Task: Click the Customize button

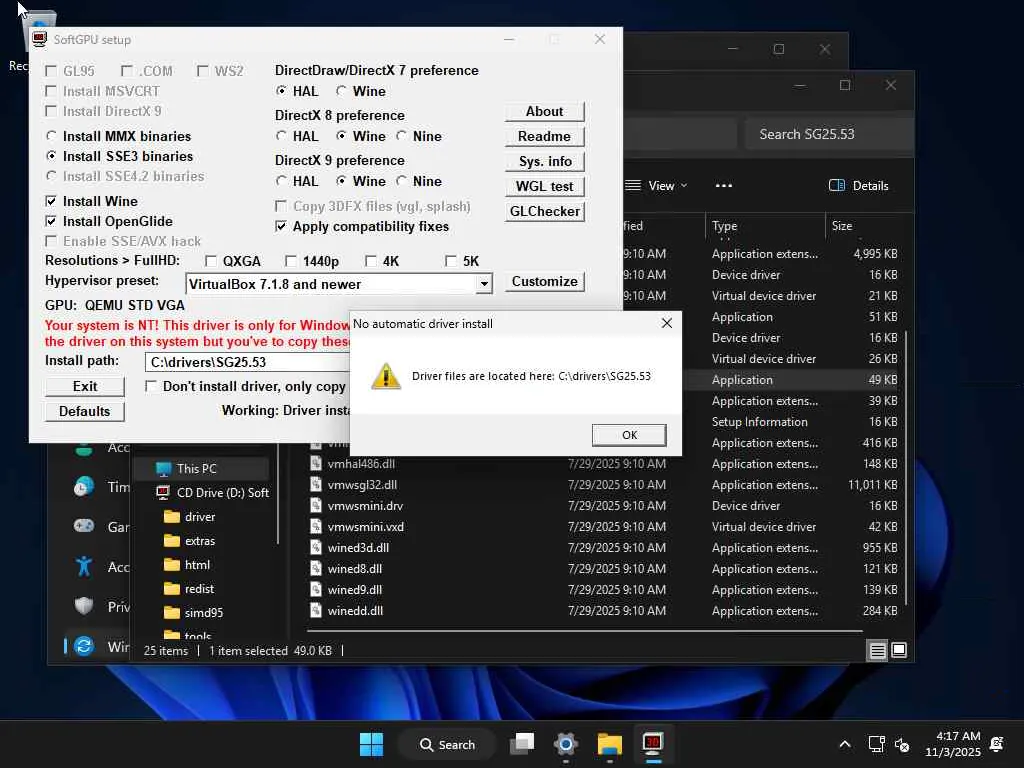Action: [544, 281]
